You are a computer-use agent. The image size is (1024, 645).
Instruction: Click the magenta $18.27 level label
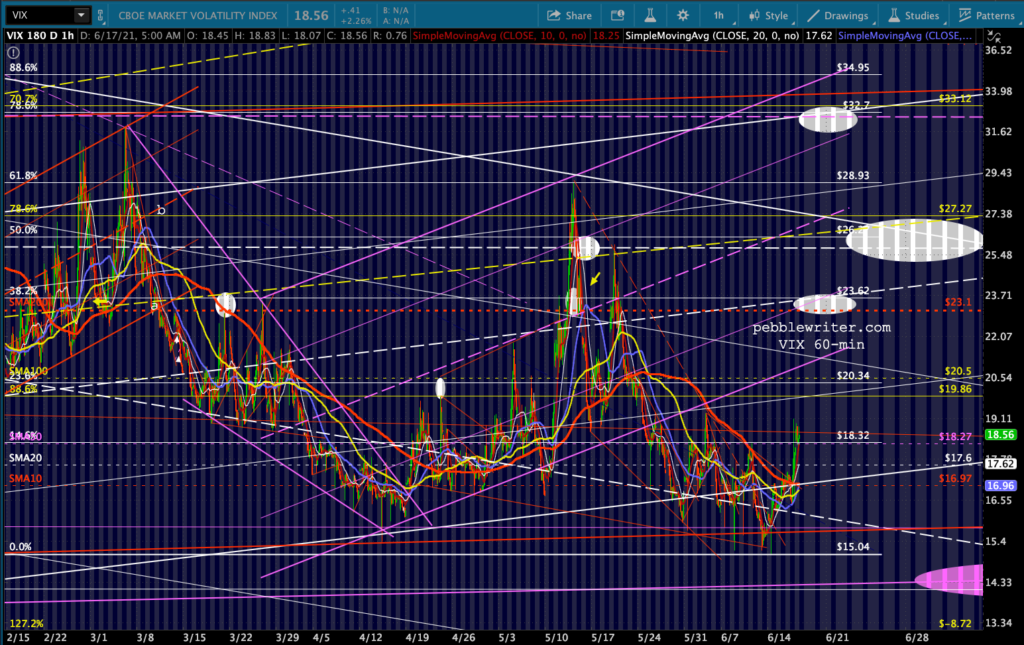[x=955, y=436]
